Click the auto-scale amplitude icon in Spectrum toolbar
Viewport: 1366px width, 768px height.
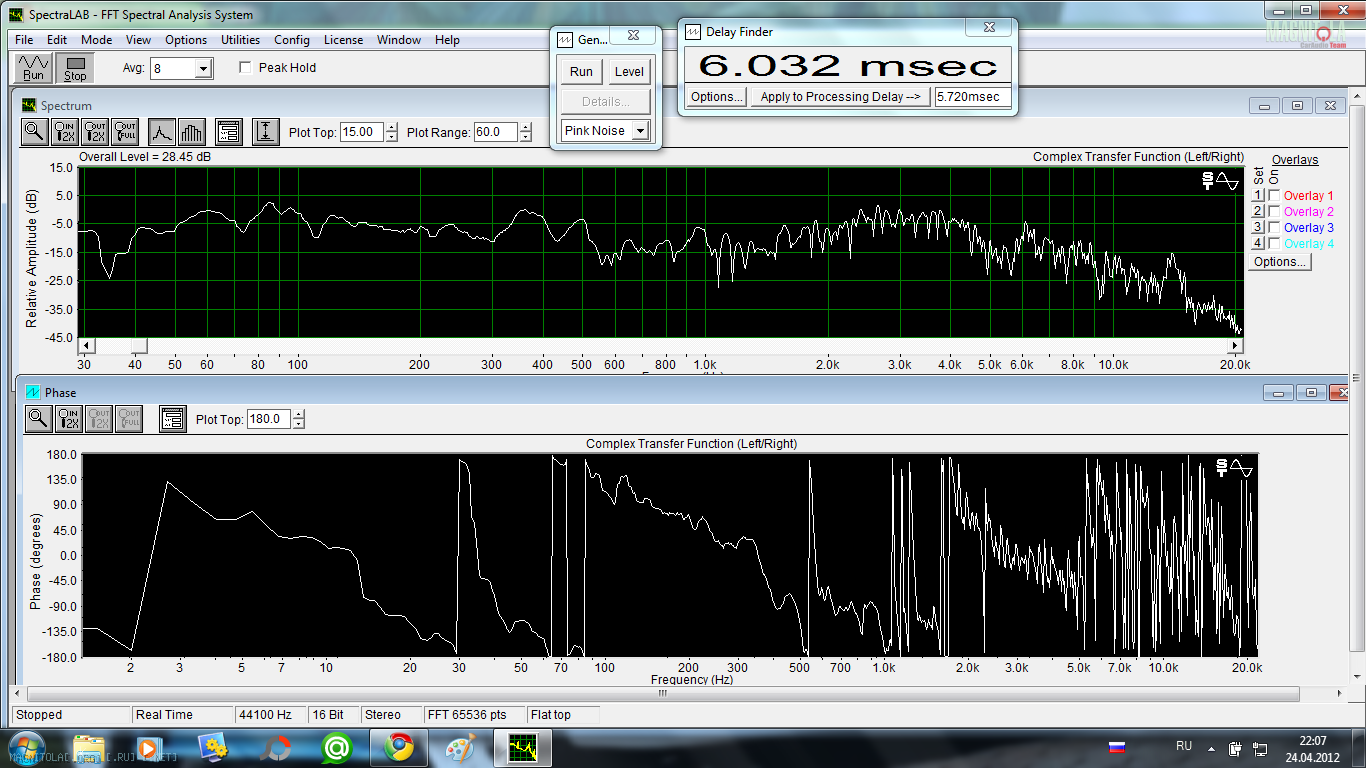pyautogui.click(x=265, y=131)
